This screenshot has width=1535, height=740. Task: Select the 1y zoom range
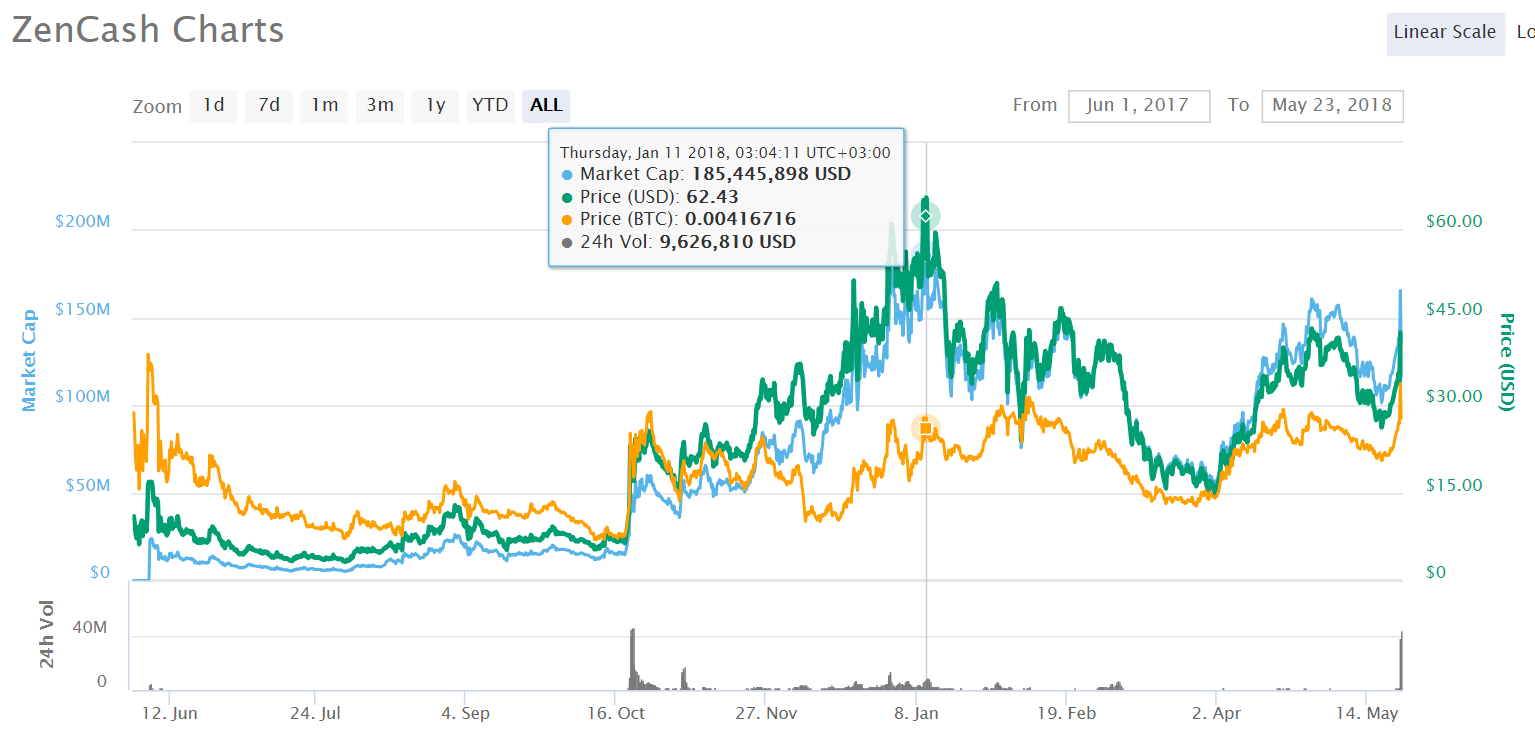[x=435, y=105]
